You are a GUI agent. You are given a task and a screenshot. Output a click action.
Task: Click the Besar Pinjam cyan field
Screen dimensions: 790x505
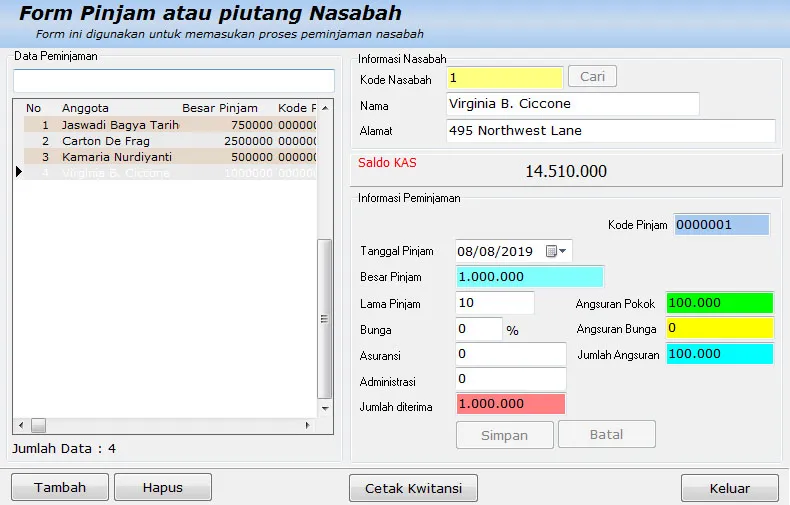[x=530, y=277]
